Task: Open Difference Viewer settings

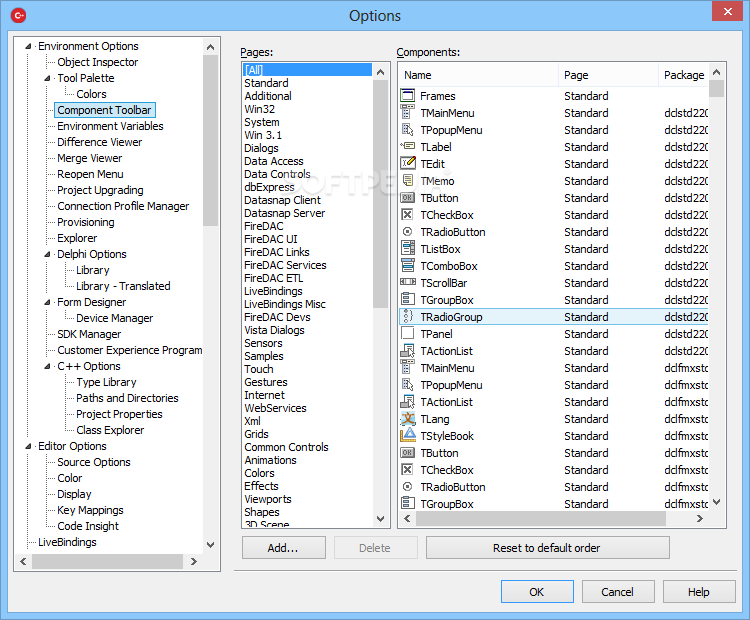Action: [x=99, y=142]
